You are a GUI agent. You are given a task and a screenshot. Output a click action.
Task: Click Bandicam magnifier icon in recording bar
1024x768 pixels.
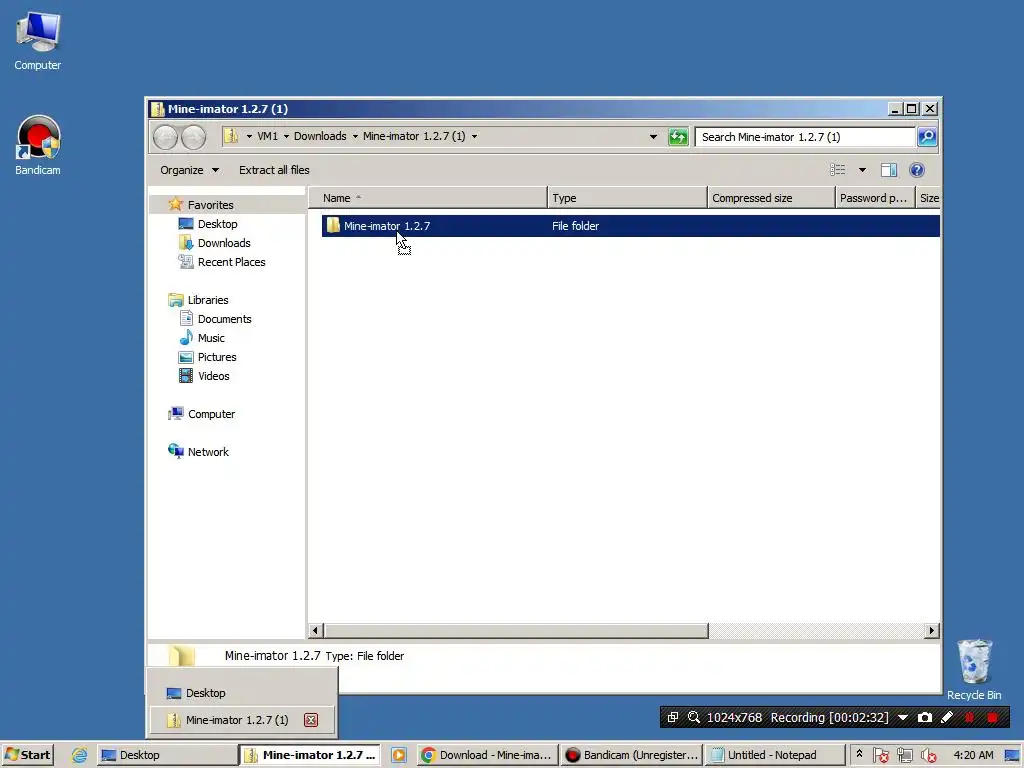coord(694,717)
